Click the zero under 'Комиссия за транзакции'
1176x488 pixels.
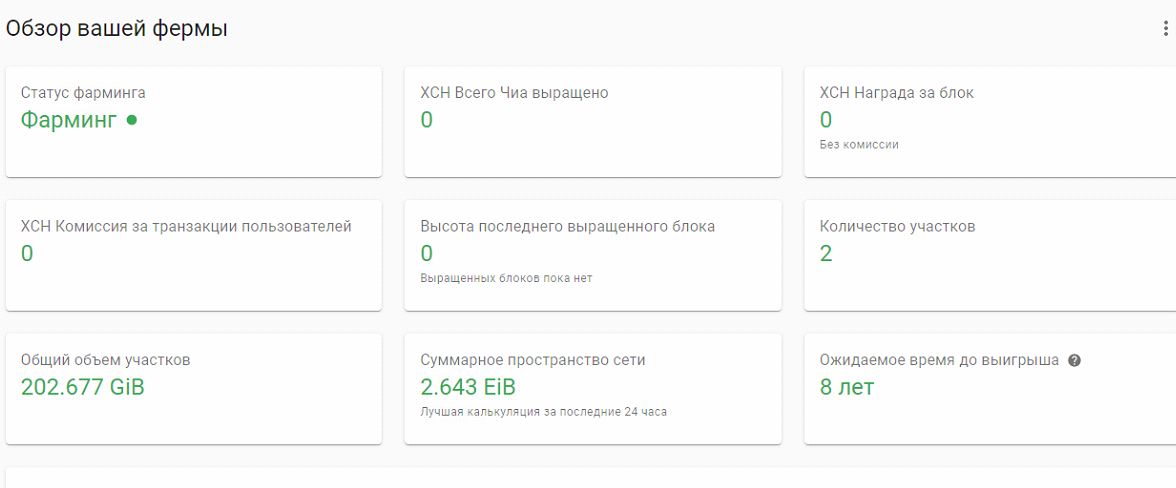[27, 253]
